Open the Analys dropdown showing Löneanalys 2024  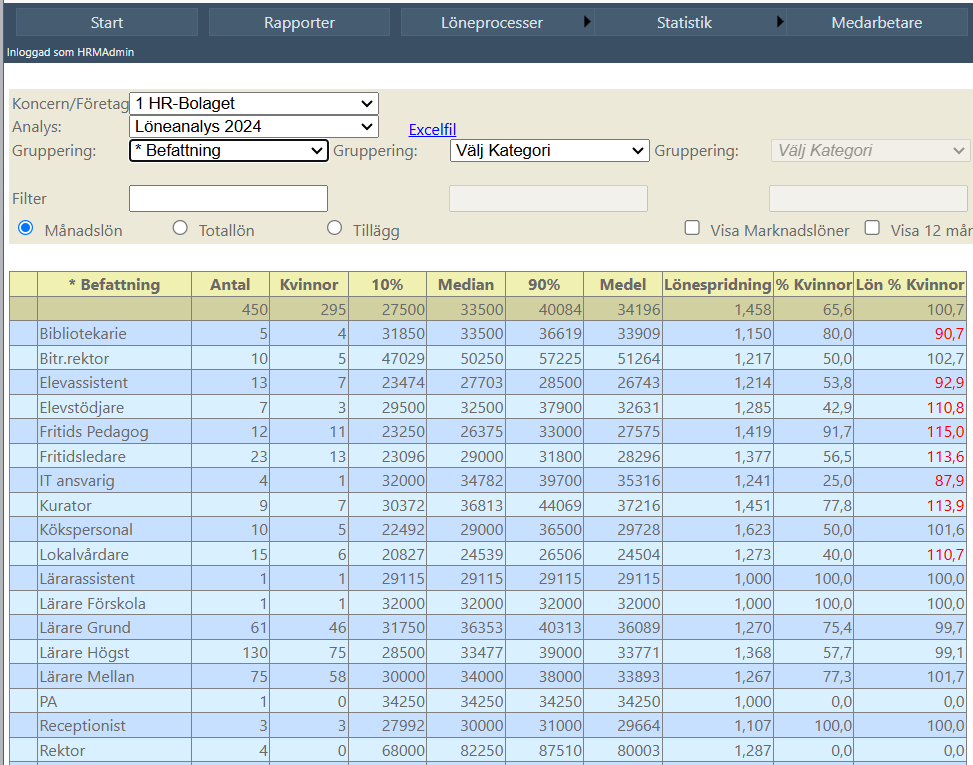[x=254, y=127]
